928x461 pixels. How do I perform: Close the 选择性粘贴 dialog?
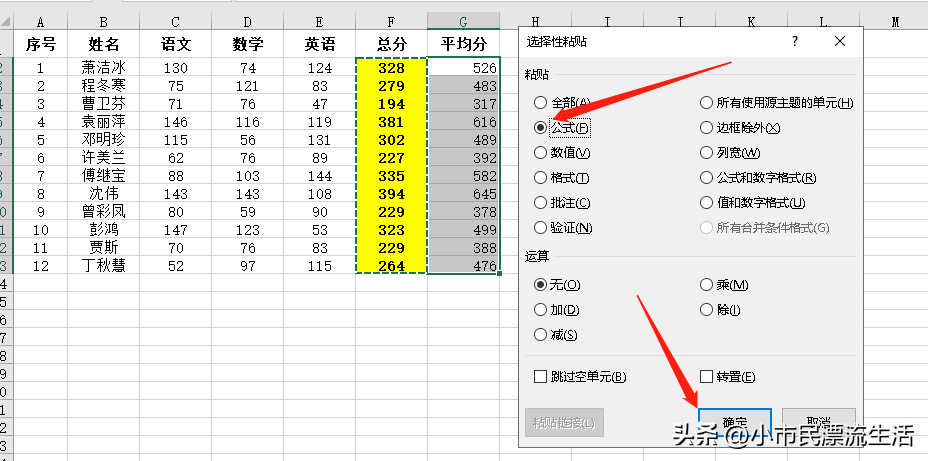840,41
